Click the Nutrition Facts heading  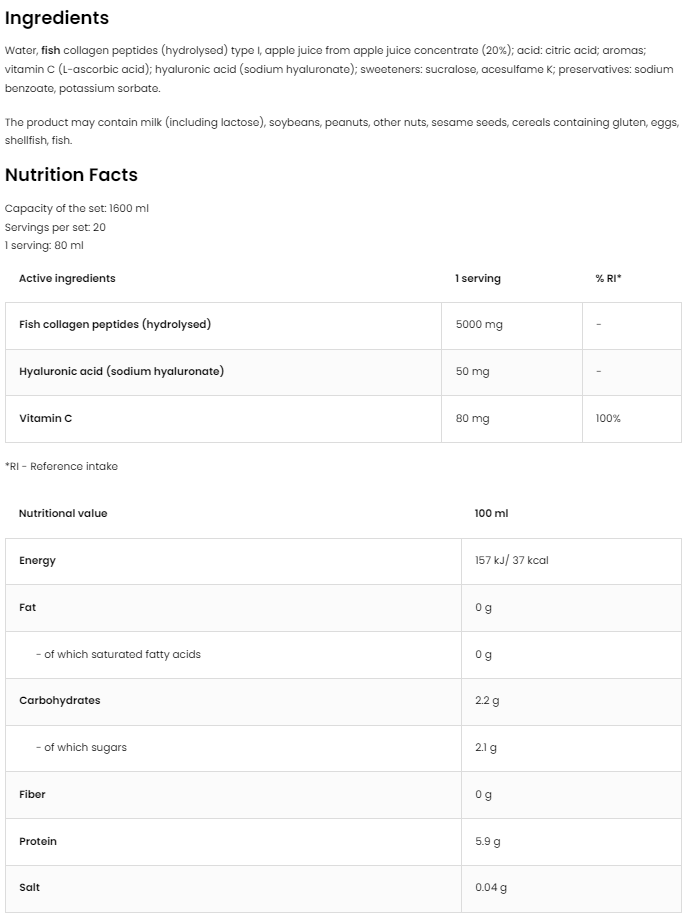click(x=71, y=175)
